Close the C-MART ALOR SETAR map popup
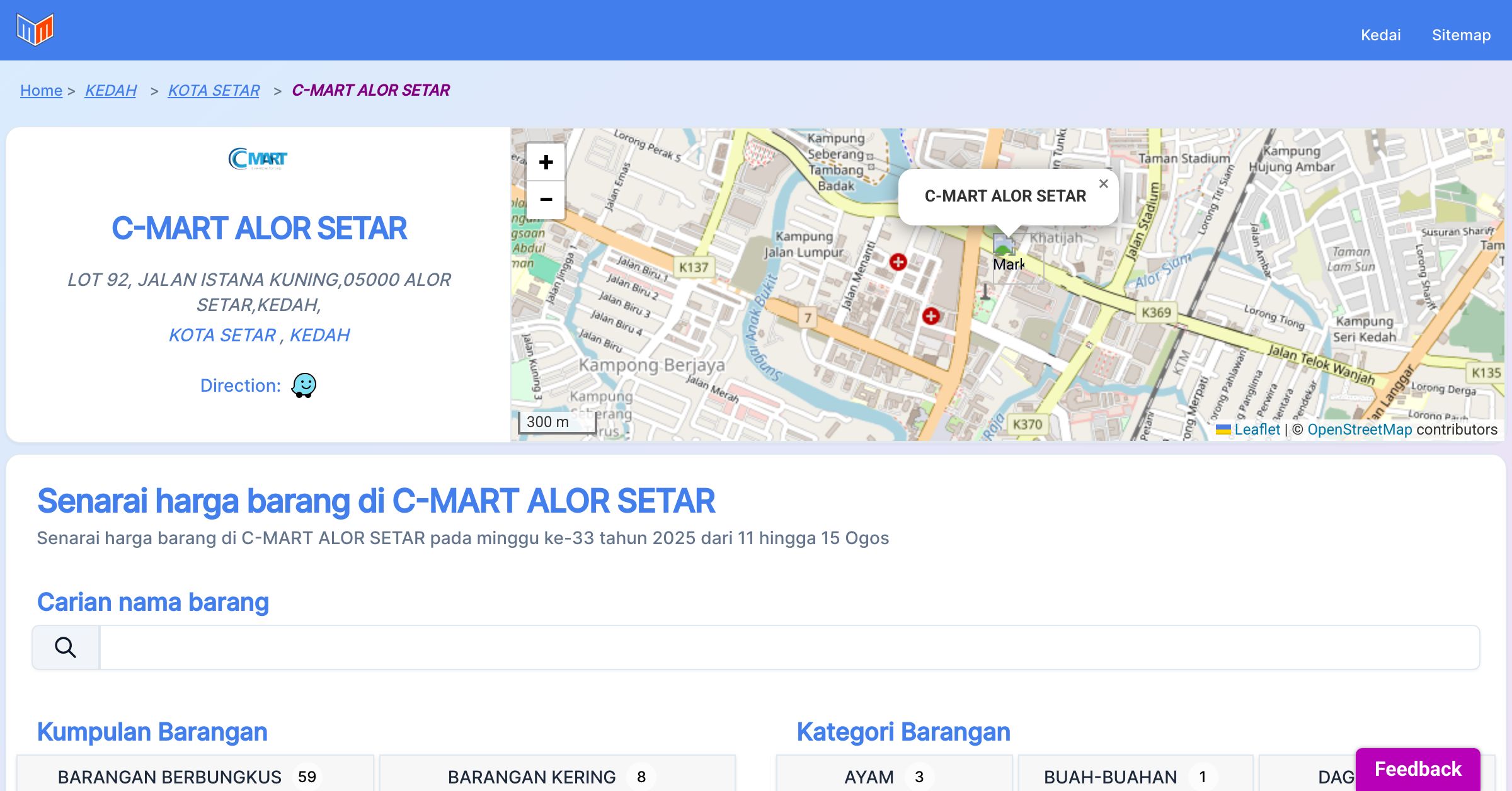Viewport: 1512px width, 791px height. tap(1103, 184)
